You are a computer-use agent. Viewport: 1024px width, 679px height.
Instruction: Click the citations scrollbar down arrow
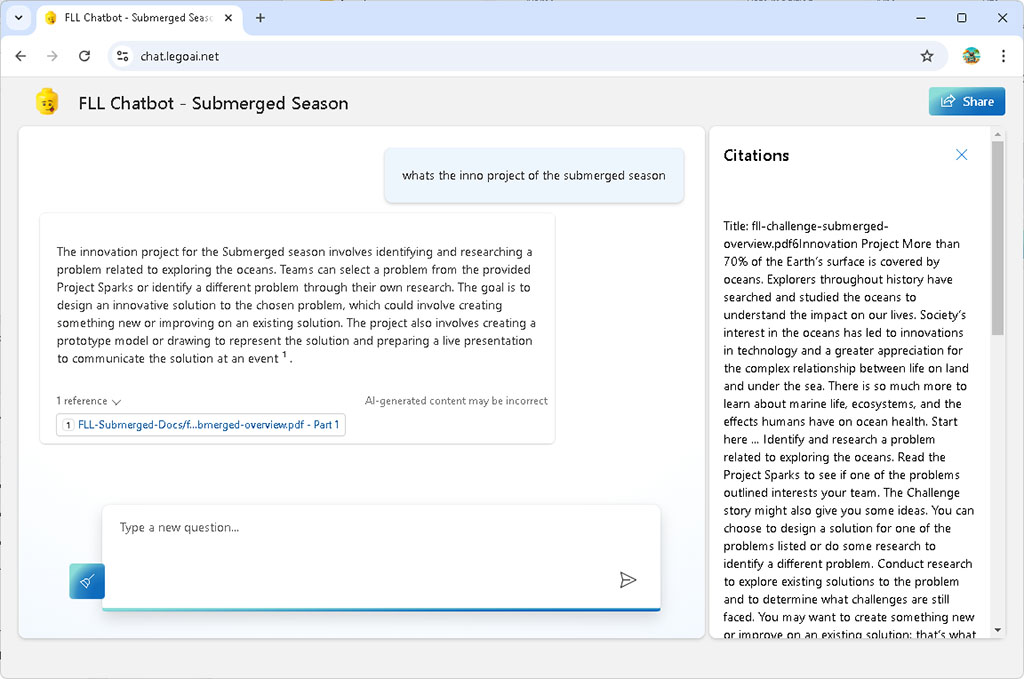click(x=997, y=630)
